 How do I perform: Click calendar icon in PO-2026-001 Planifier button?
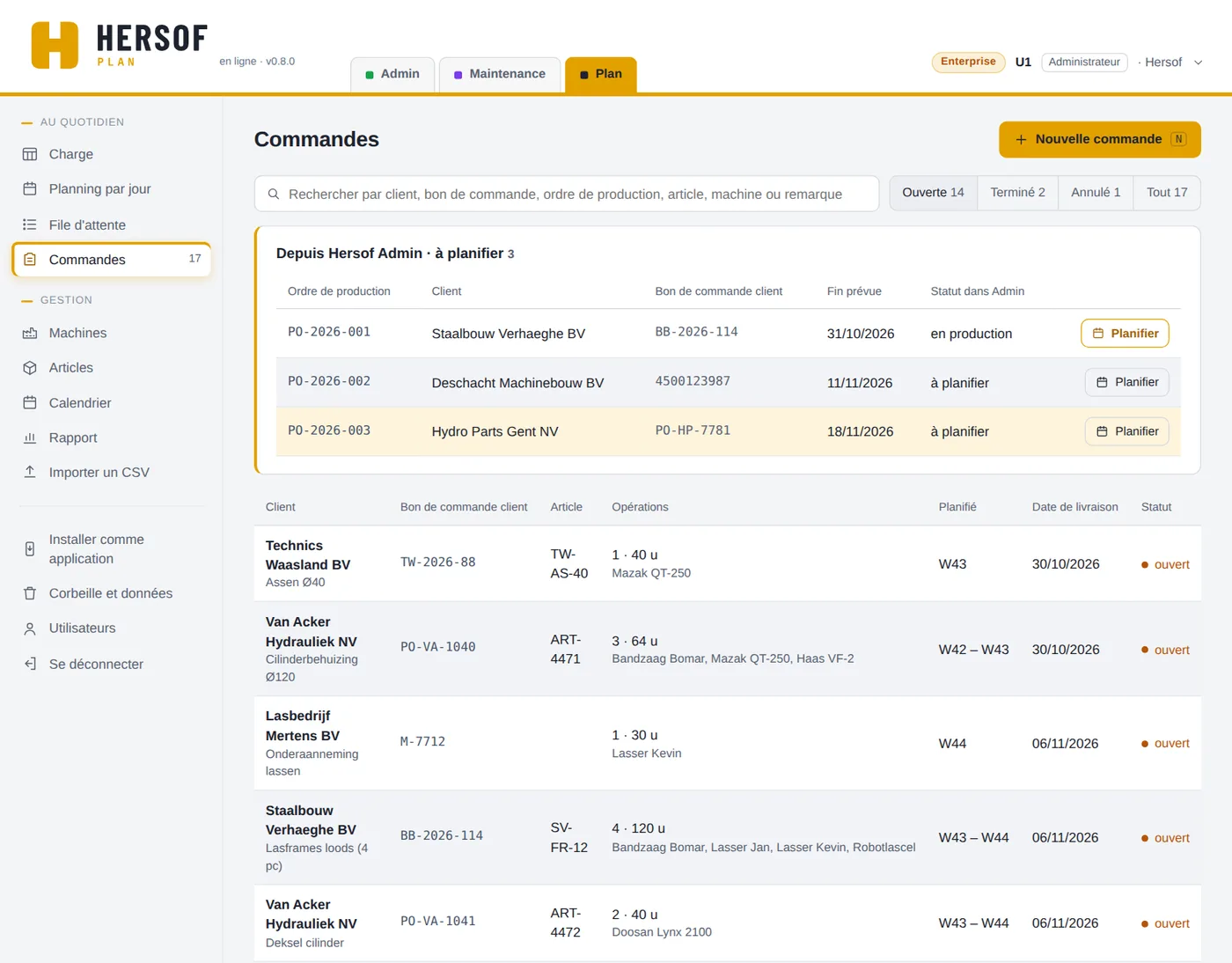[1098, 334]
